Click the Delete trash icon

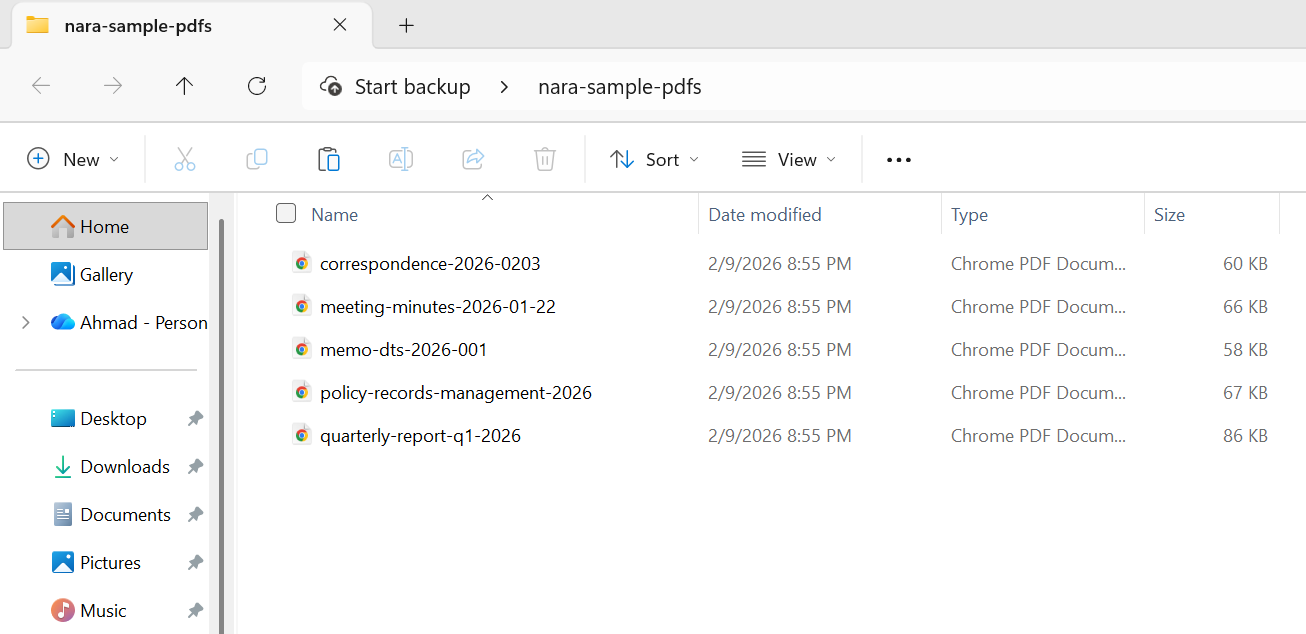[x=544, y=159]
